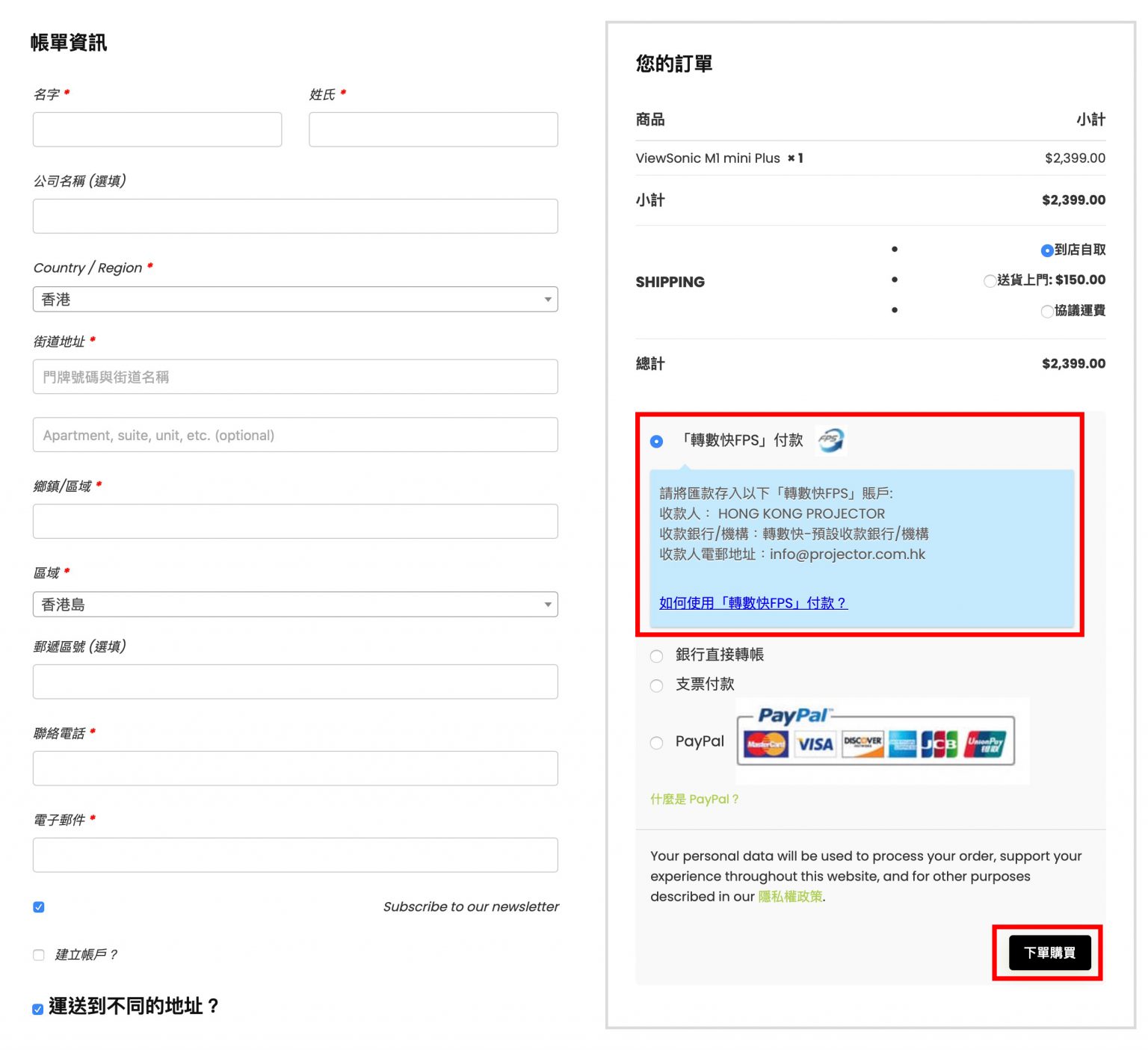Focus the 鄉鎮/區域 town field
The width and height of the screenshot is (1148, 1050).
click(x=295, y=521)
